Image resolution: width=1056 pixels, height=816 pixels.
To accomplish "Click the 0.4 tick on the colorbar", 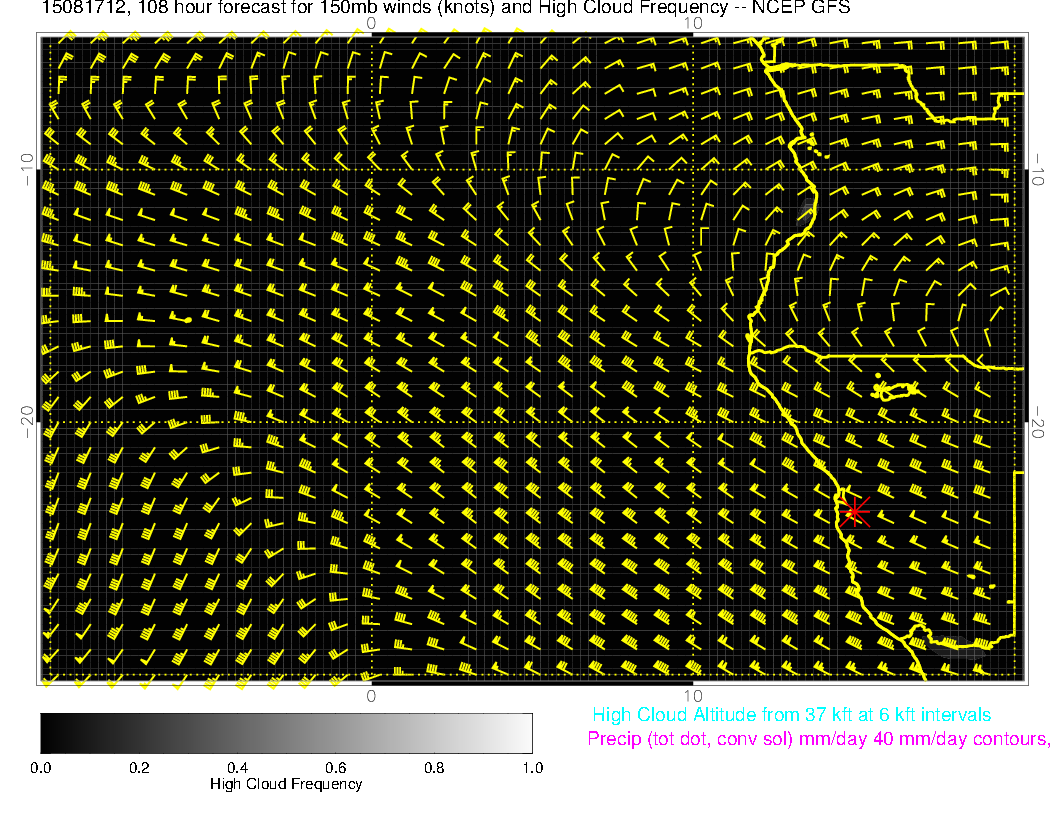I will [x=237, y=768].
